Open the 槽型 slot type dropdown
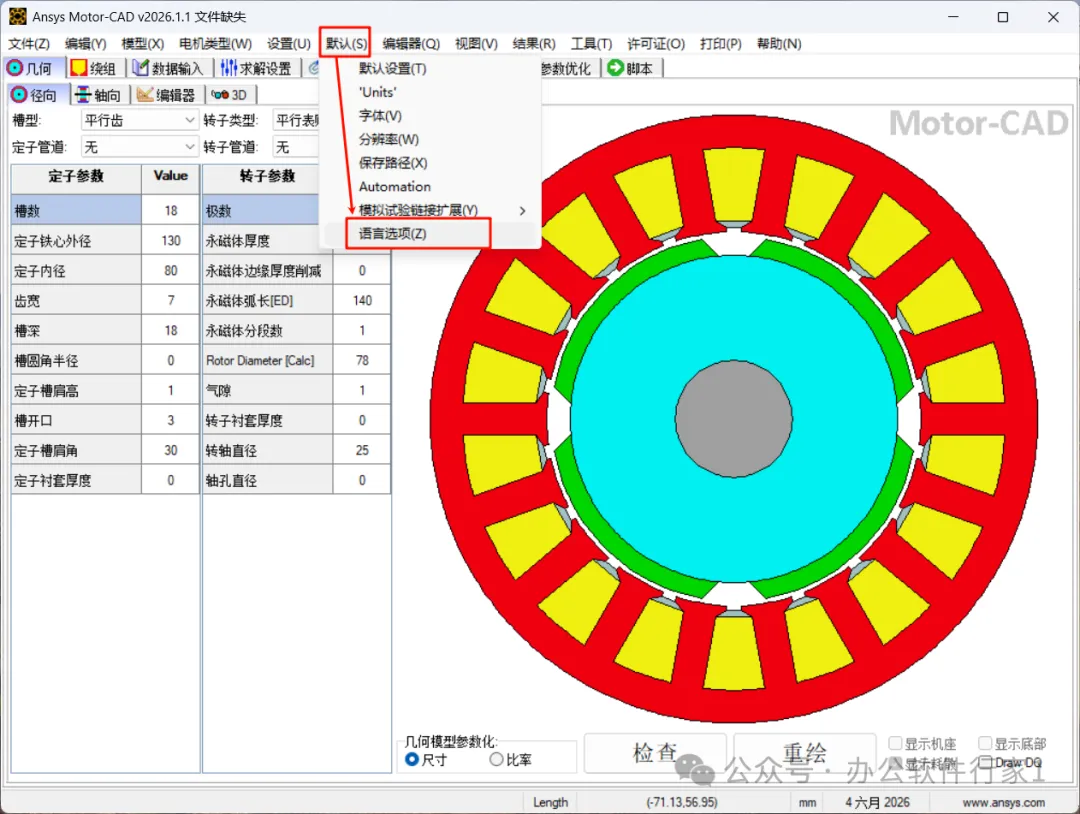This screenshot has width=1080, height=814. (x=140, y=121)
